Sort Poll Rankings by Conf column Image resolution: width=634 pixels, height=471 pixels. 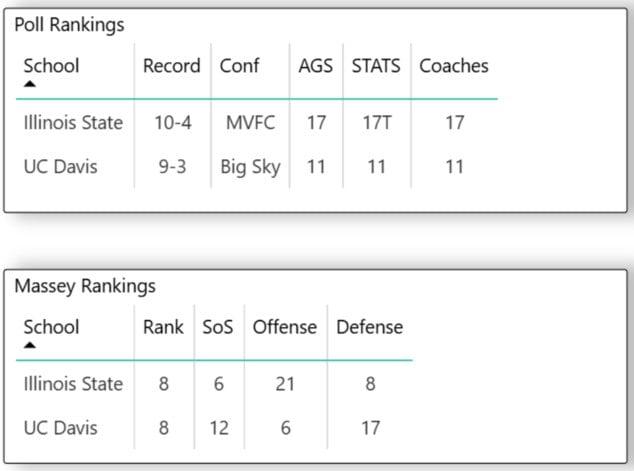point(239,66)
